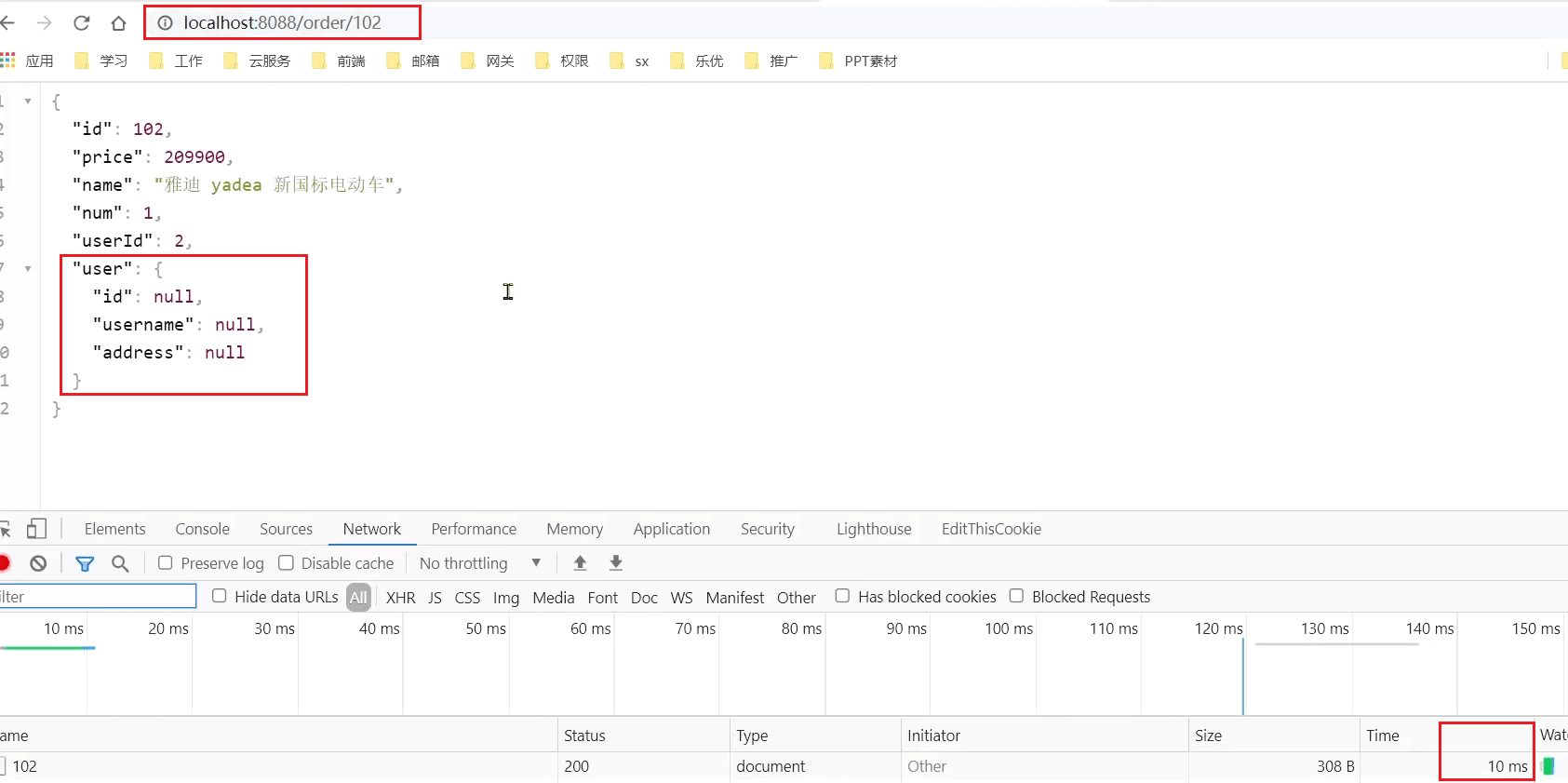Image resolution: width=1568 pixels, height=783 pixels.
Task: Toggle the network filter funnel icon
Action: (85, 563)
